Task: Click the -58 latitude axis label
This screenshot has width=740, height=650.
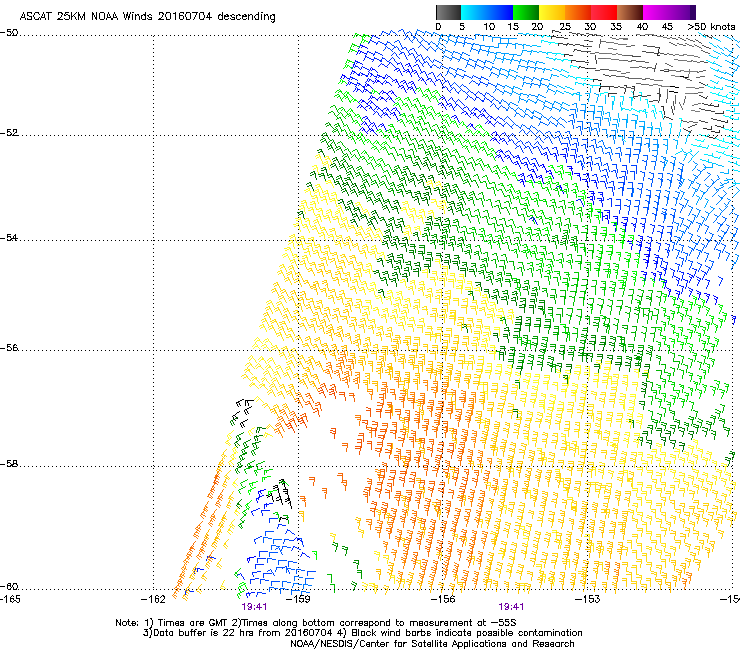Action: click(x=9, y=464)
